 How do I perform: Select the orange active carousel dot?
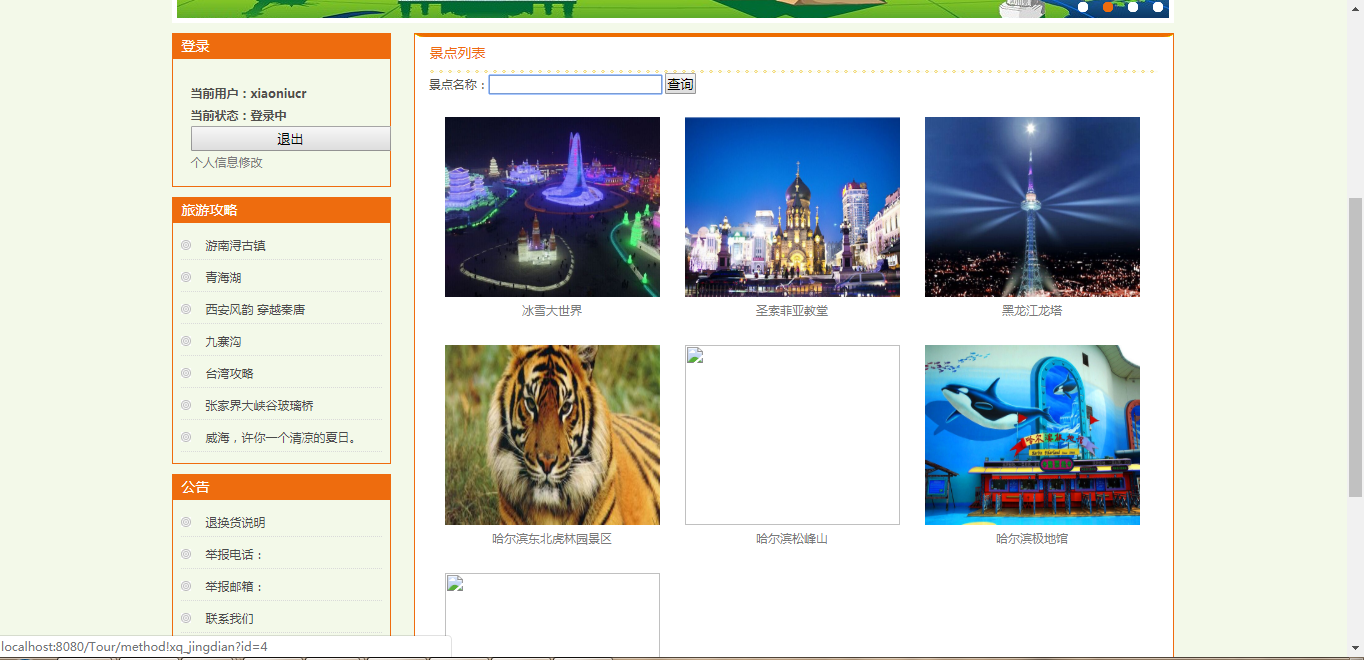tap(1108, 7)
